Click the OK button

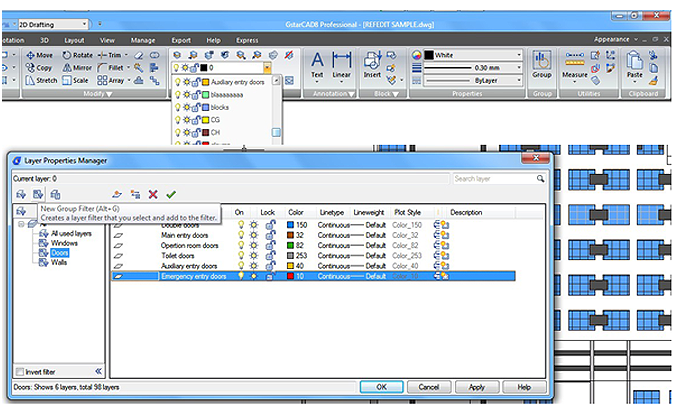pyautogui.click(x=382, y=387)
